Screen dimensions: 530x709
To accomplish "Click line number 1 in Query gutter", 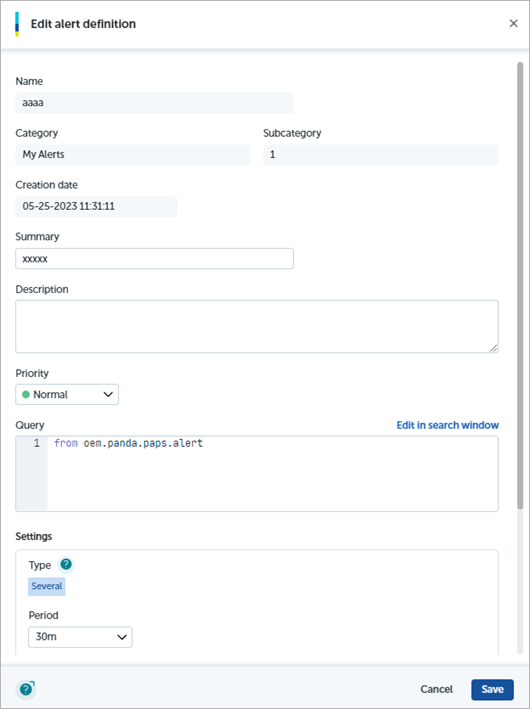I will pyautogui.click(x=37, y=443).
